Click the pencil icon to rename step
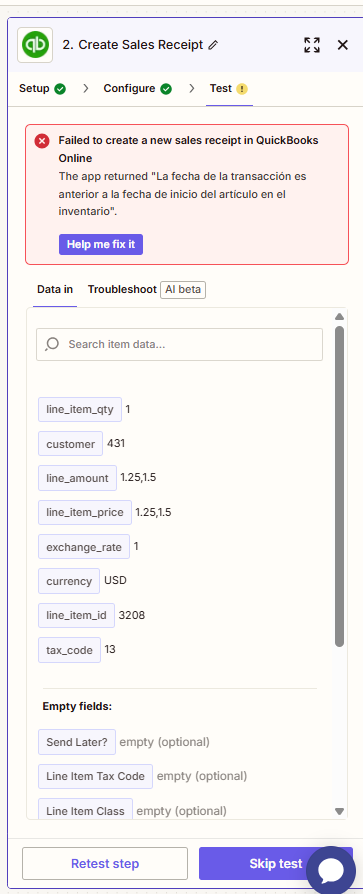363x894 pixels. pos(213,45)
